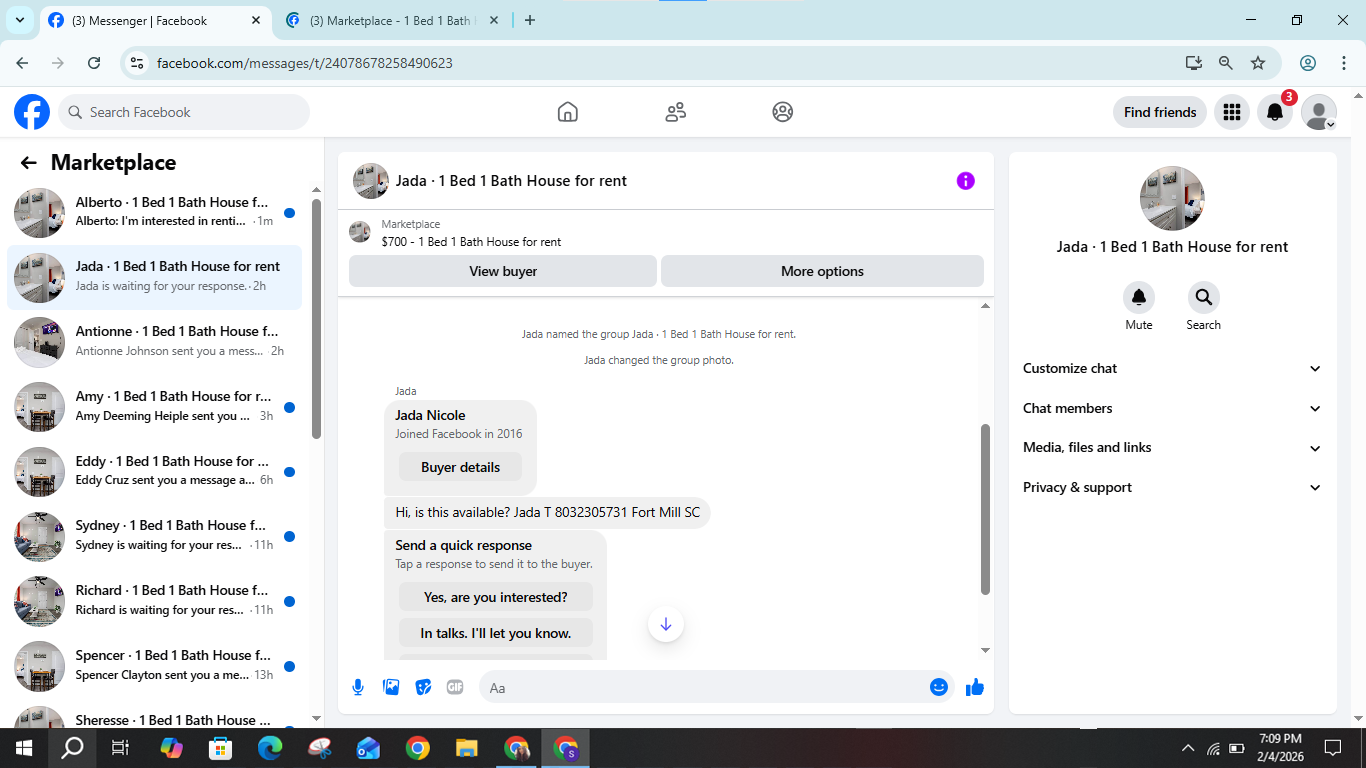Viewport: 1366px width, 768px height.
Task: Click the chat messages scrollbar
Action: [985, 508]
